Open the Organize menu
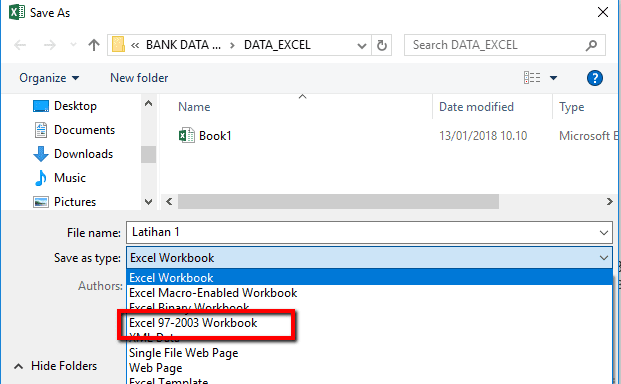Image resolution: width=621 pixels, height=384 pixels. pos(49,78)
